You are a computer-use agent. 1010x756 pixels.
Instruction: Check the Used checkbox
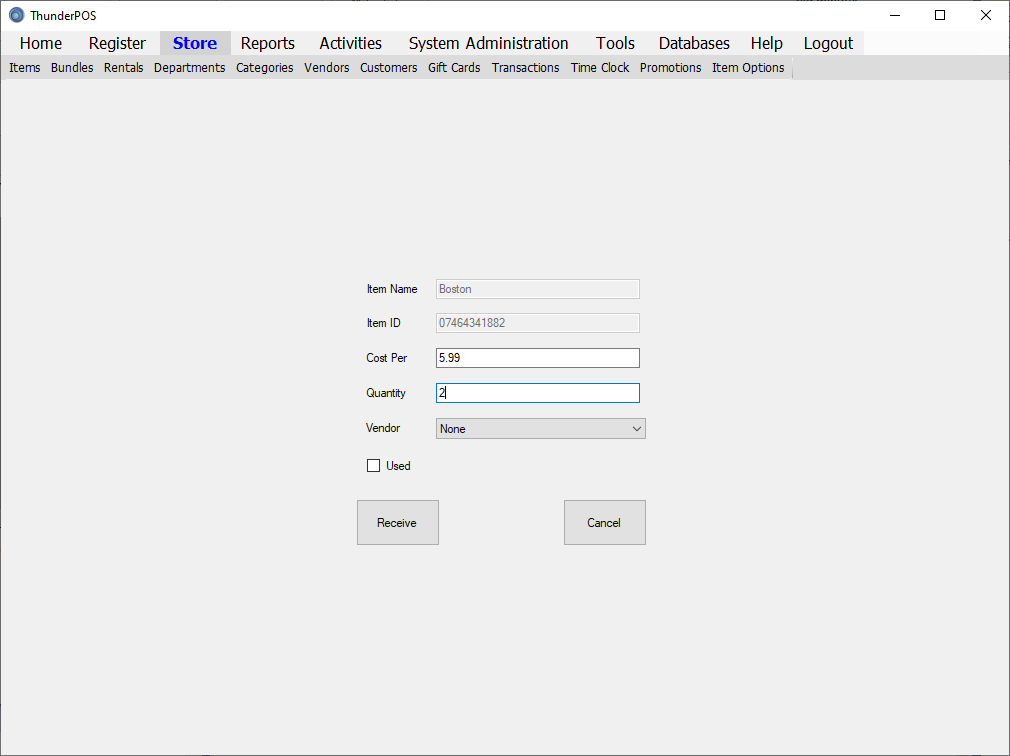click(374, 466)
